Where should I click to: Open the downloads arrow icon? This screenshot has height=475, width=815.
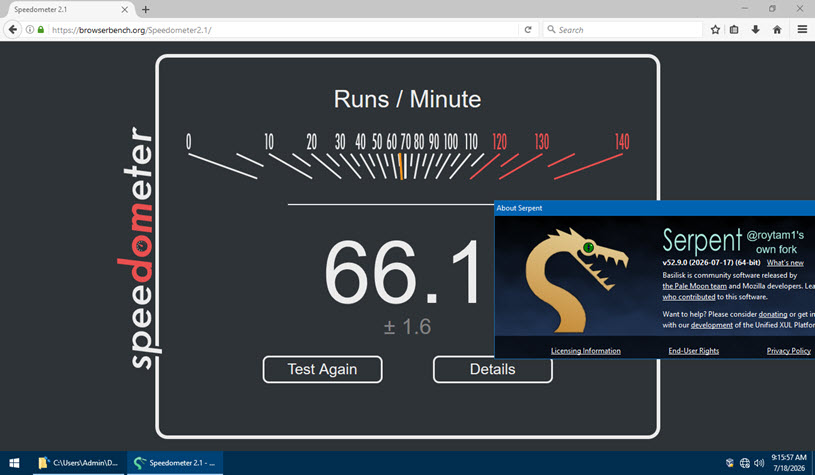point(756,30)
